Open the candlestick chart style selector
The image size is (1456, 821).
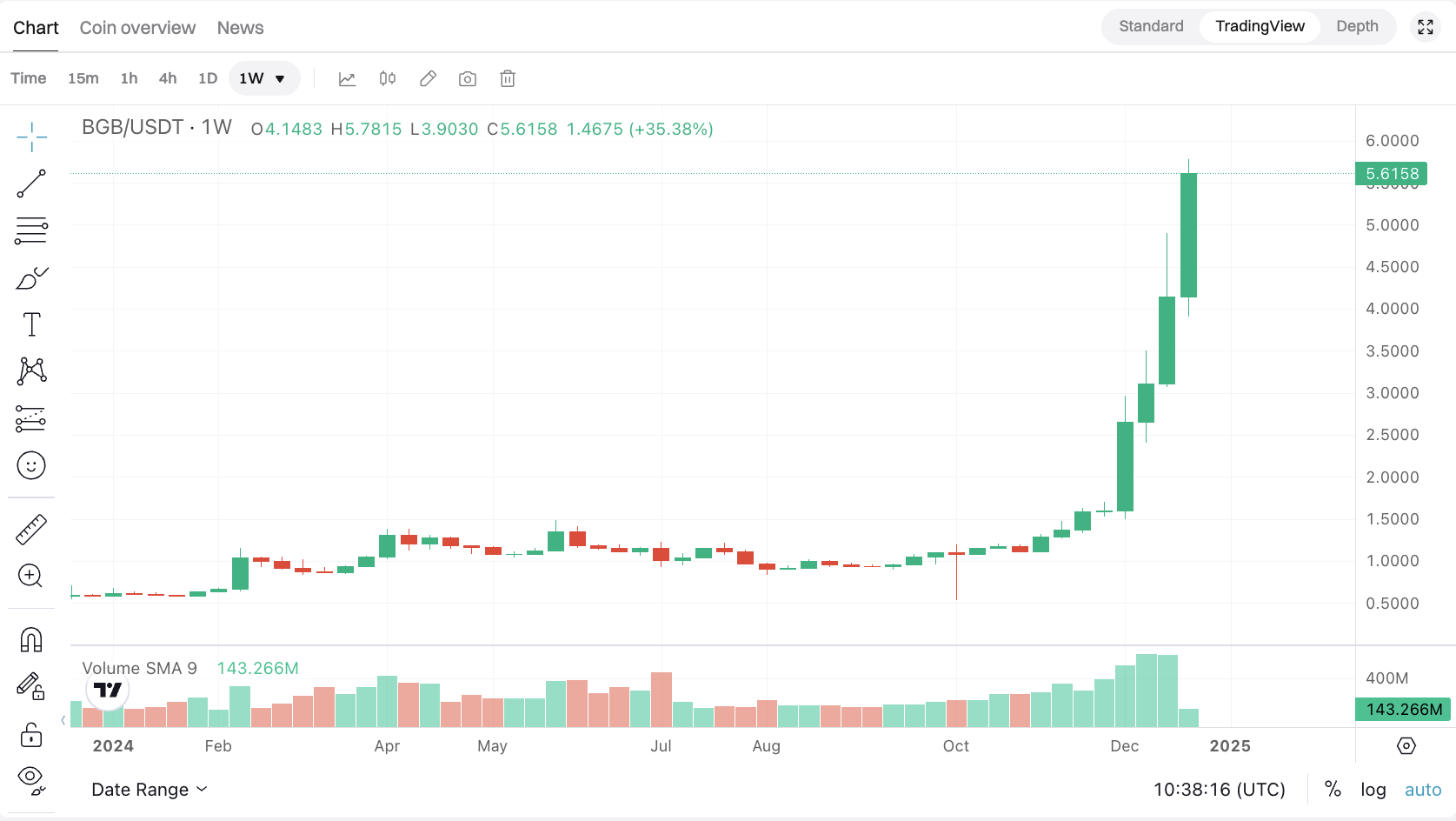(388, 79)
